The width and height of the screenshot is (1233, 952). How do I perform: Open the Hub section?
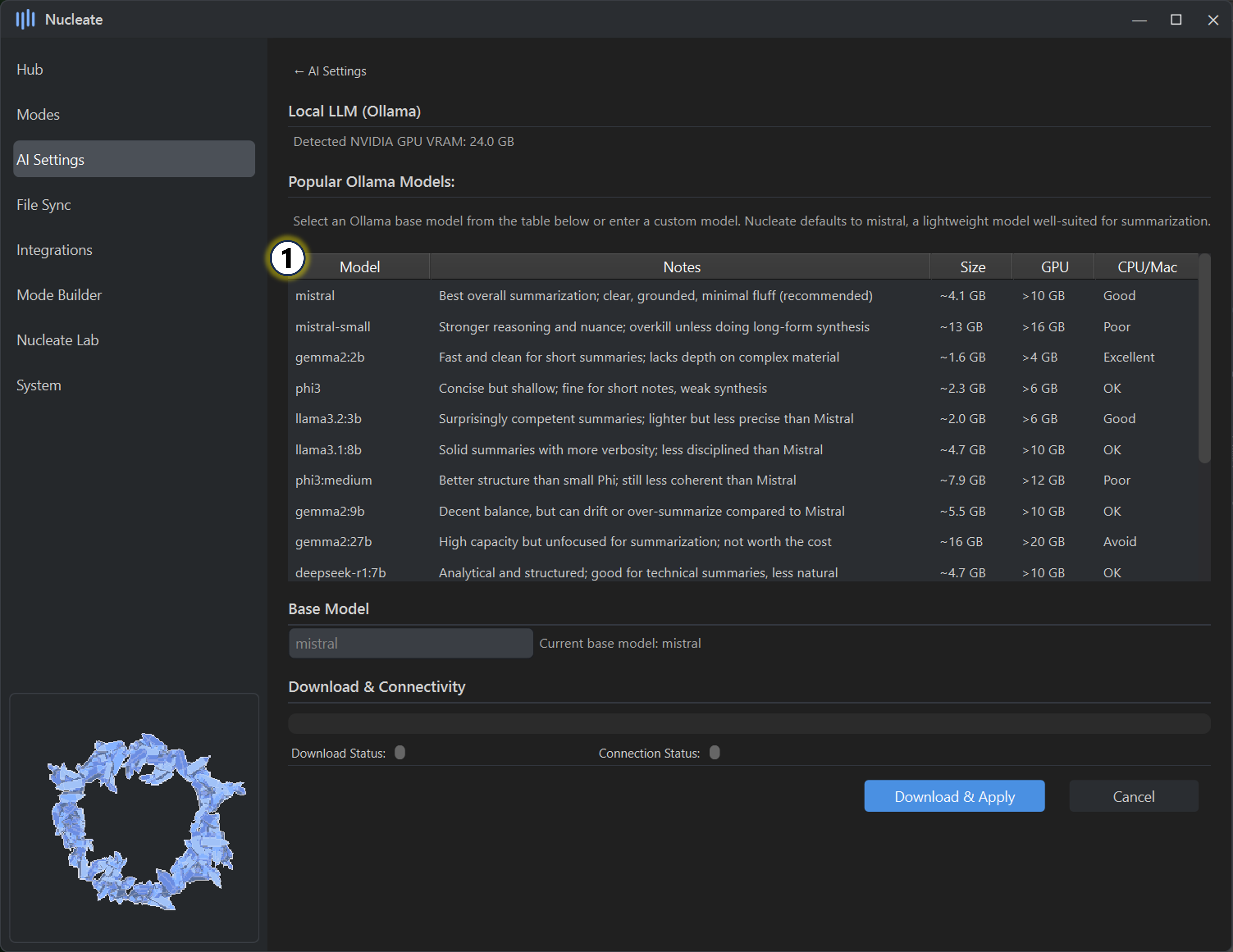(x=30, y=69)
